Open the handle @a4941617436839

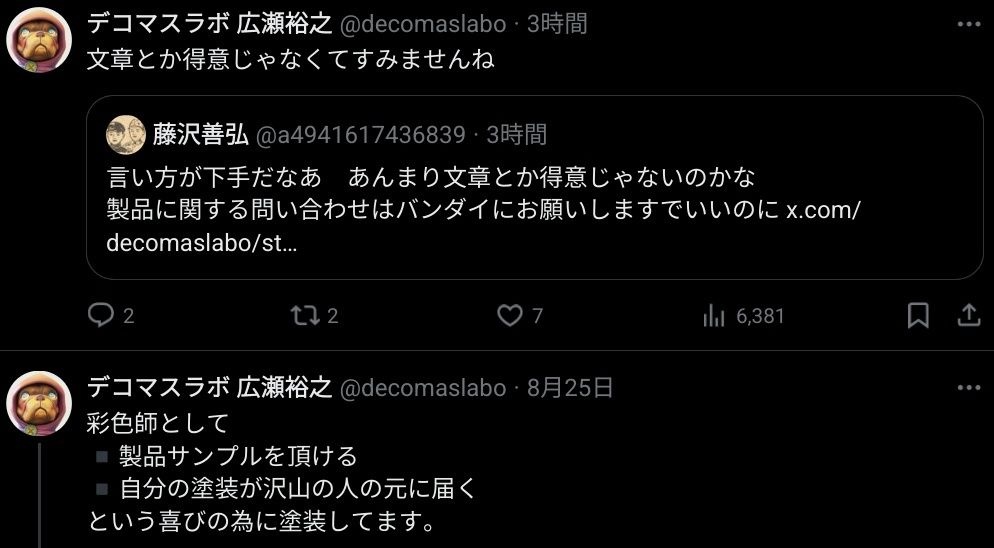point(360,135)
